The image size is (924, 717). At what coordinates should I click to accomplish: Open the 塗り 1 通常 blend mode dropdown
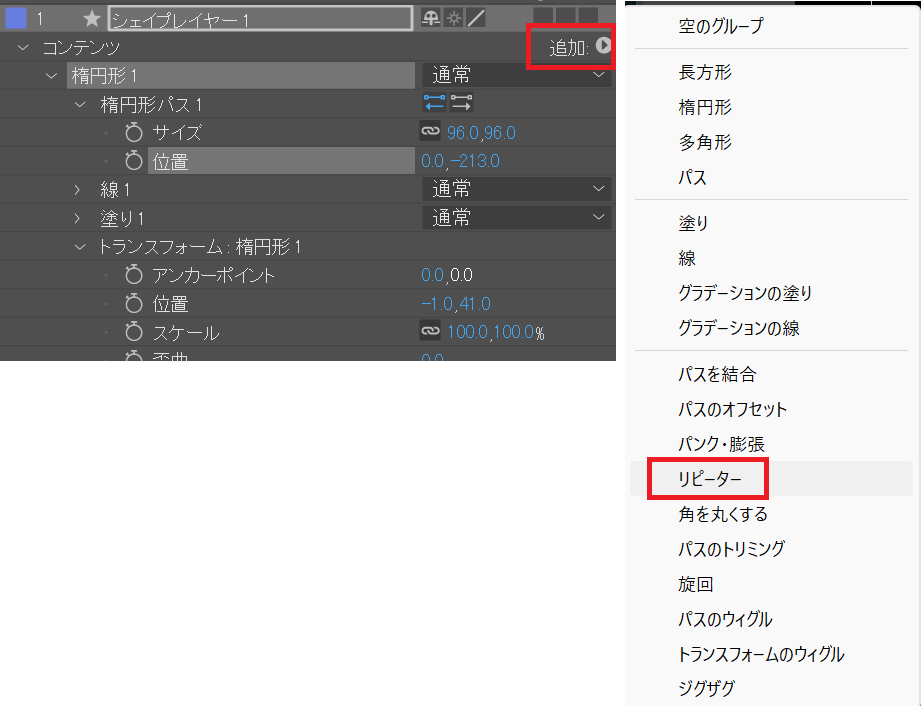point(517,218)
